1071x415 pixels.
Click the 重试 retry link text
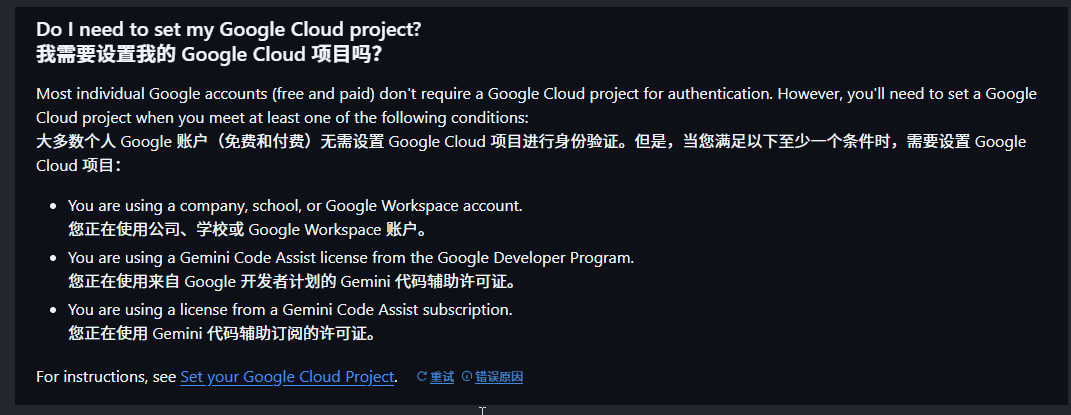tap(442, 377)
